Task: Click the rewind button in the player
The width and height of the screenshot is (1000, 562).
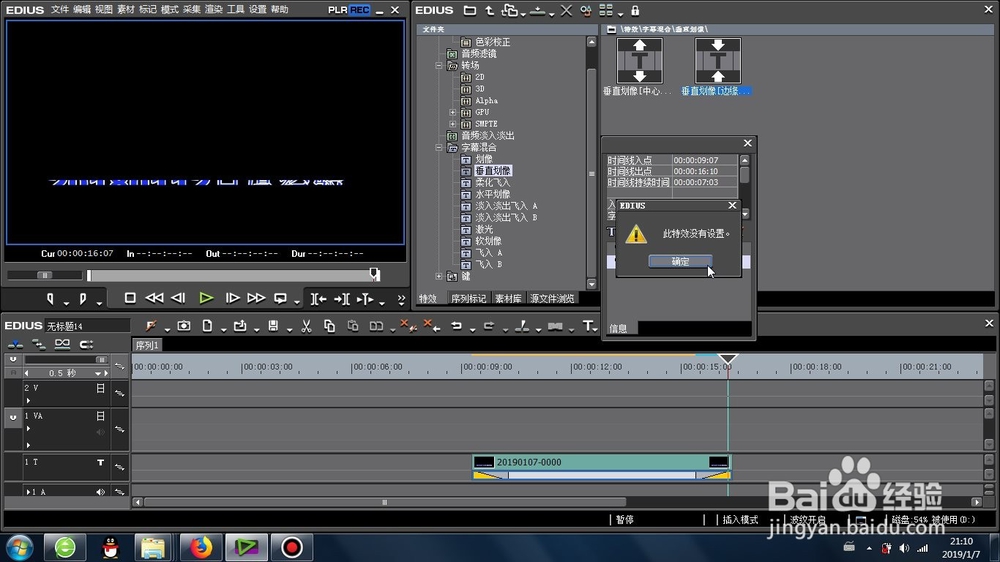Action: (x=154, y=298)
